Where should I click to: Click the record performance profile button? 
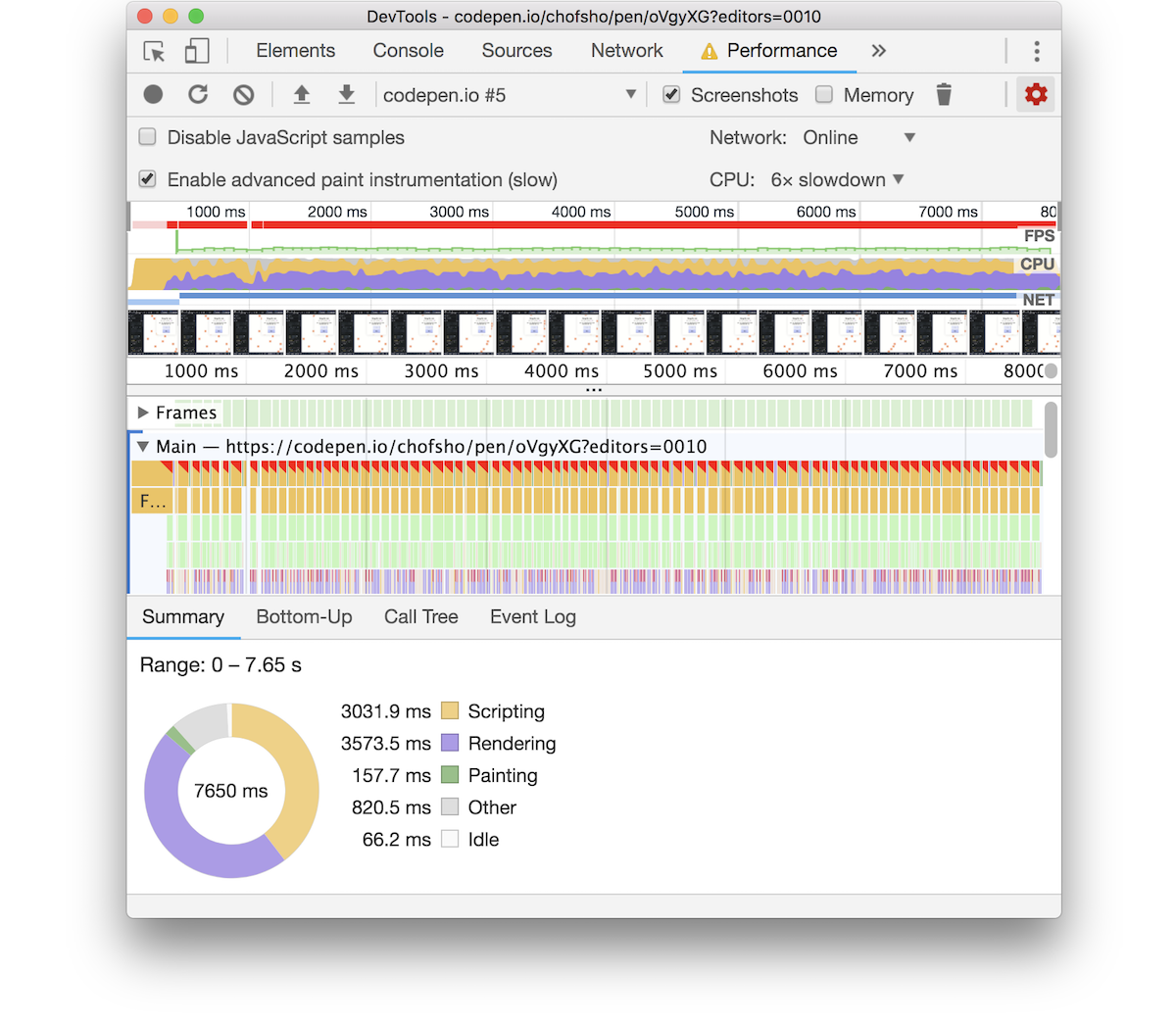click(153, 94)
